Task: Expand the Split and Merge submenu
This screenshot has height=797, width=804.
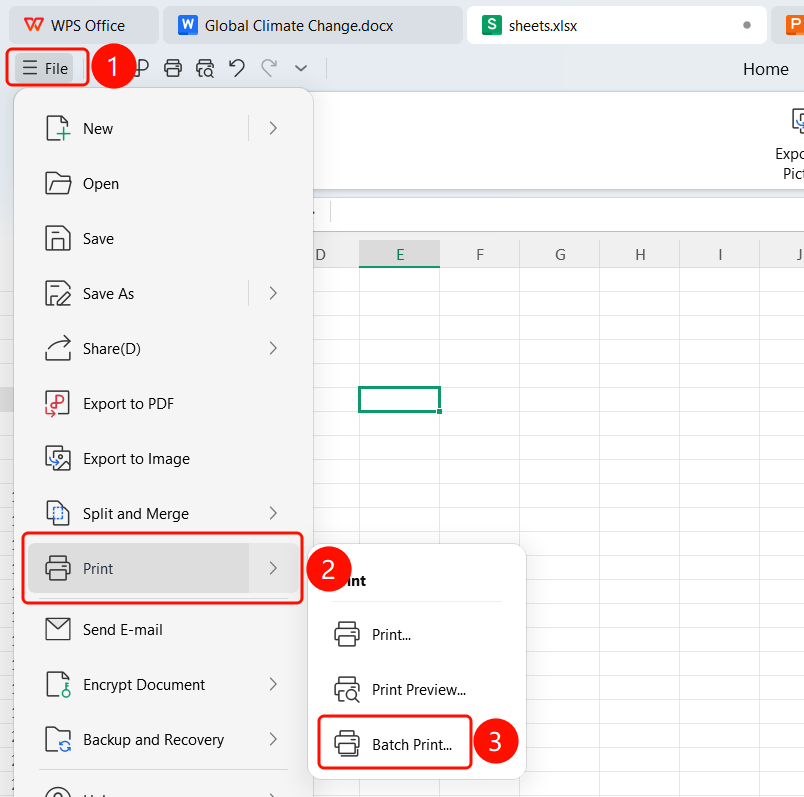Action: [x=273, y=513]
